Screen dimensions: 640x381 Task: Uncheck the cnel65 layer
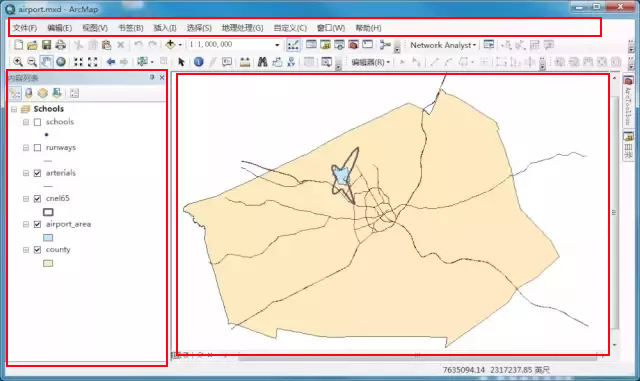coord(38,199)
